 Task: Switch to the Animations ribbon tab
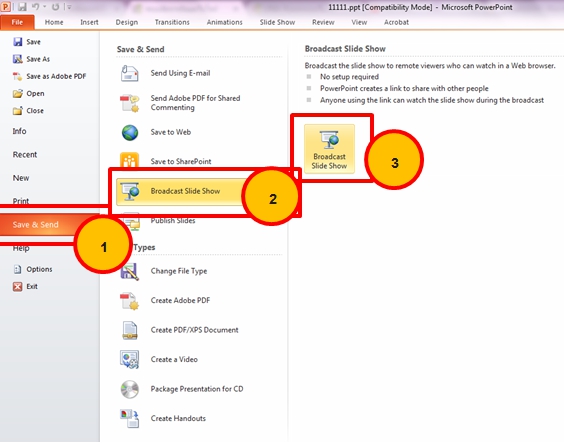(224, 22)
